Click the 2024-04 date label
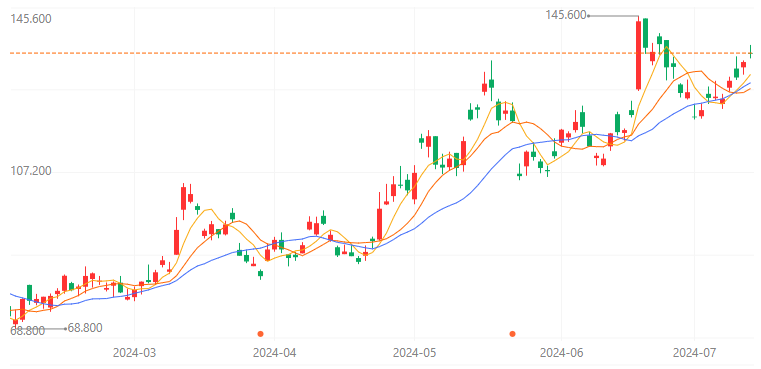The width and height of the screenshot is (761, 369). pyautogui.click(x=274, y=353)
